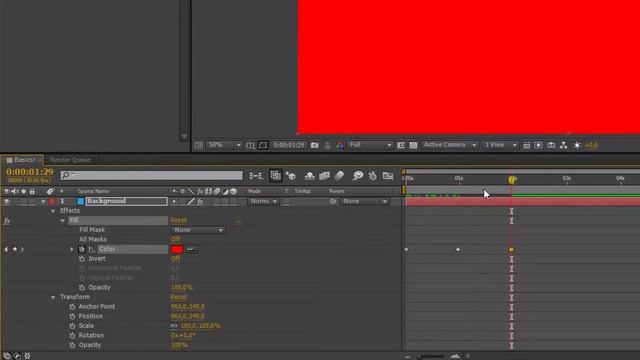Click the show channel color icon
This screenshot has width=640, height=360.
[x=340, y=145]
